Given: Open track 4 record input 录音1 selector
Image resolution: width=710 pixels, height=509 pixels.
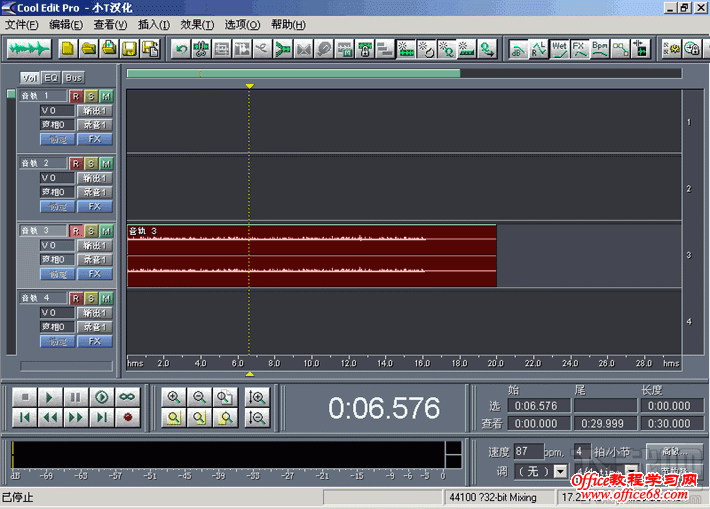Looking at the screenshot, I should pyautogui.click(x=95, y=327).
